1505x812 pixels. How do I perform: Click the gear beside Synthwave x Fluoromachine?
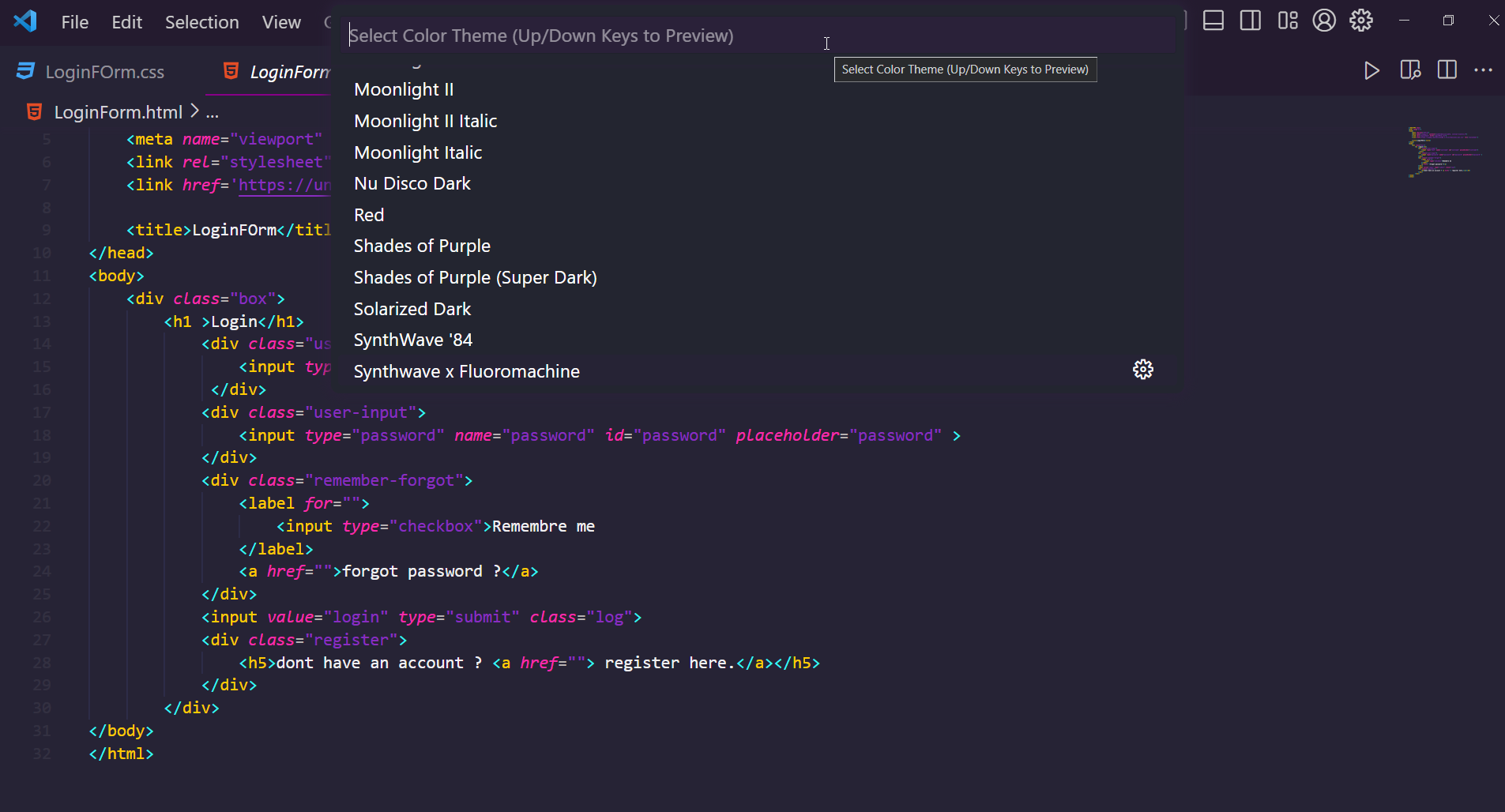click(1143, 369)
